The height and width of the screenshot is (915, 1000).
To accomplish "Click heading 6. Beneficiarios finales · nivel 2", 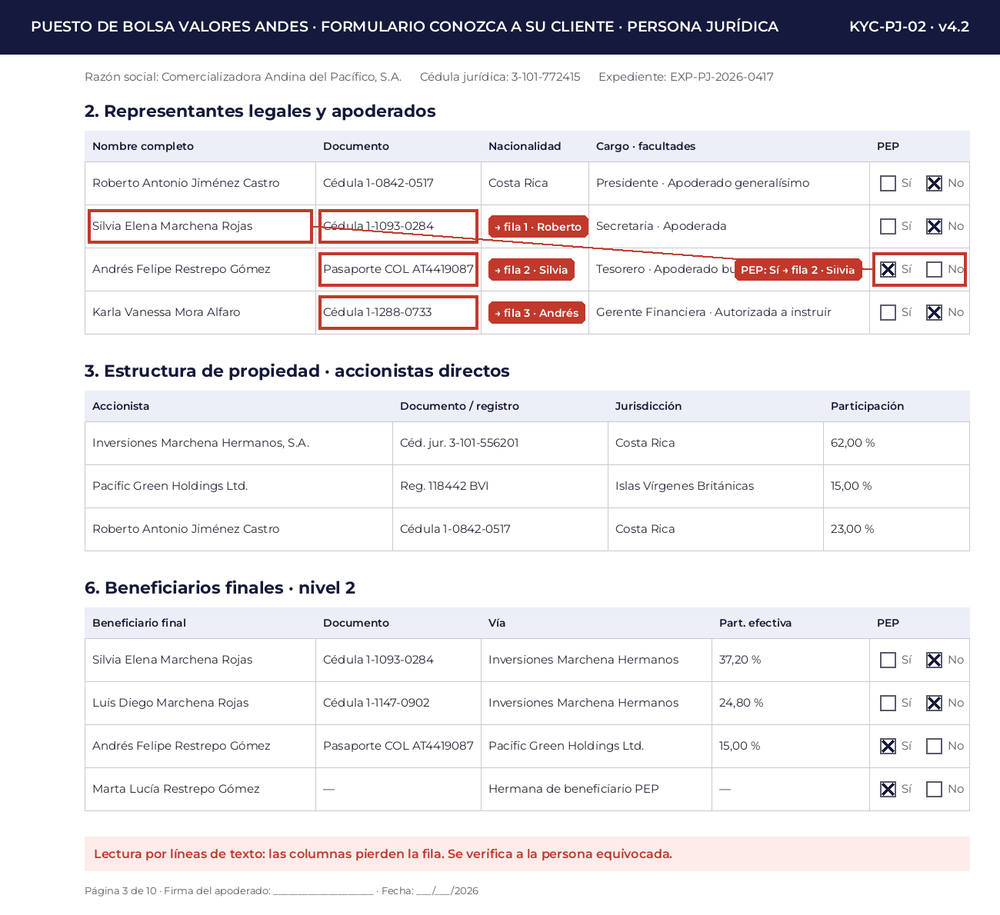I will (220, 588).
